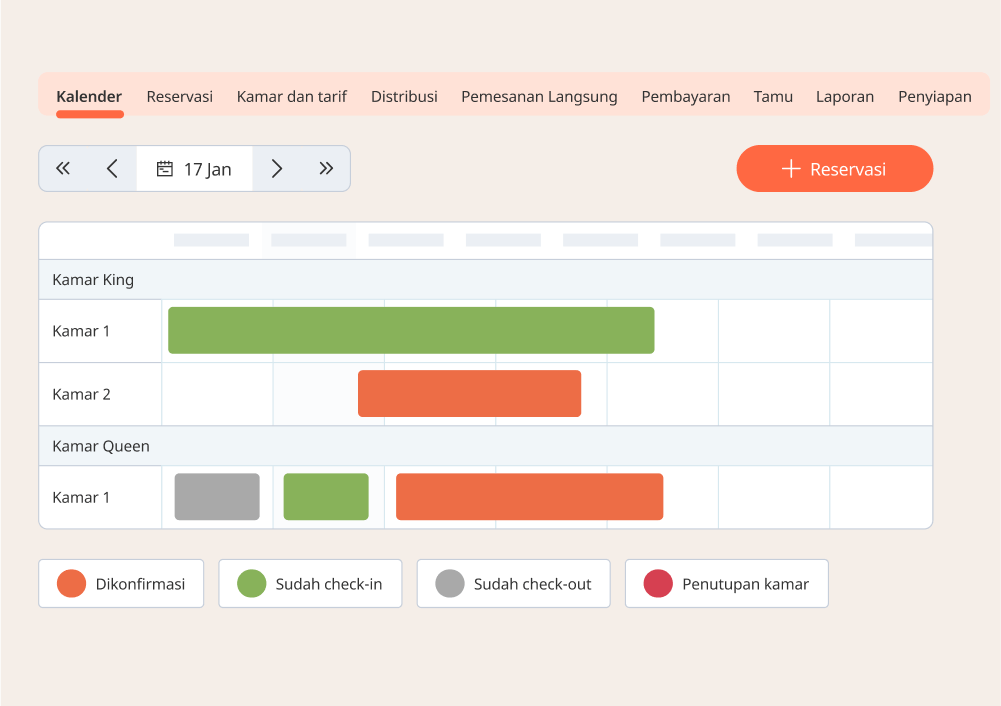Image resolution: width=1001 pixels, height=706 pixels.
Task: Collapse the Kamar Queen group header
Action: [x=101, y=446]
